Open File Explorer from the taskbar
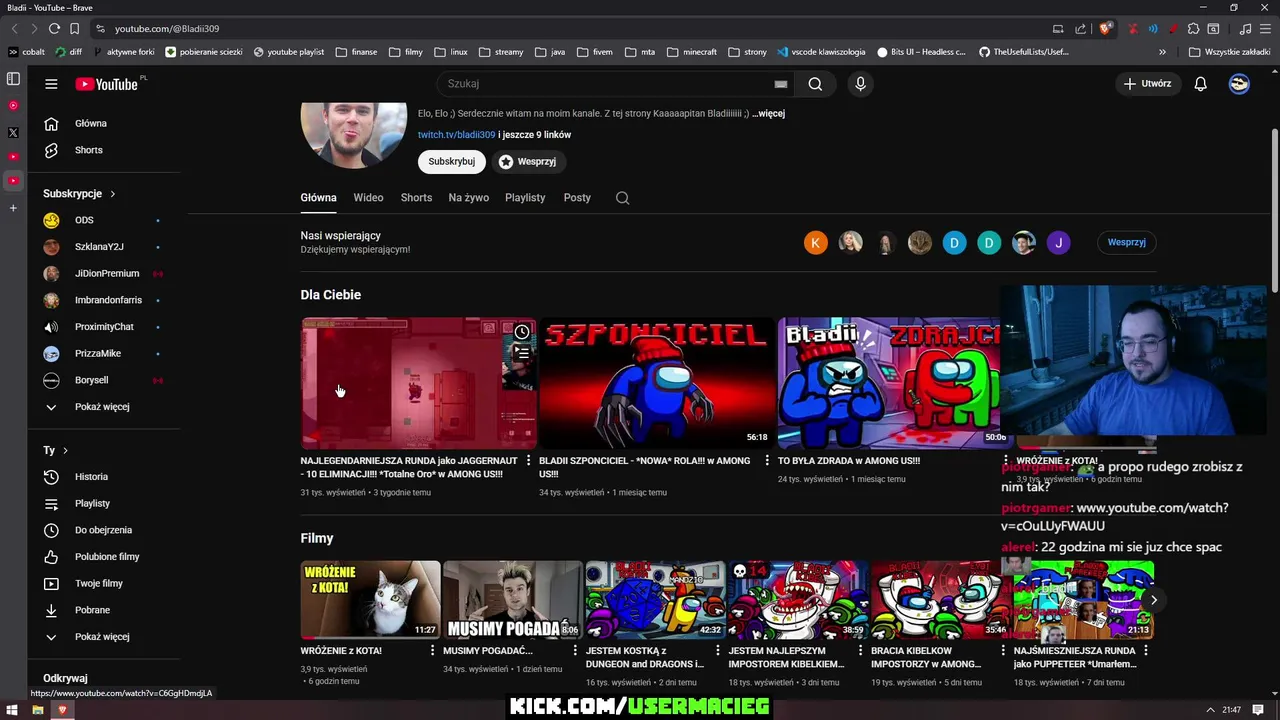Image resolution: width=1280 pixels, height=720 pixels. pos(37,710)
